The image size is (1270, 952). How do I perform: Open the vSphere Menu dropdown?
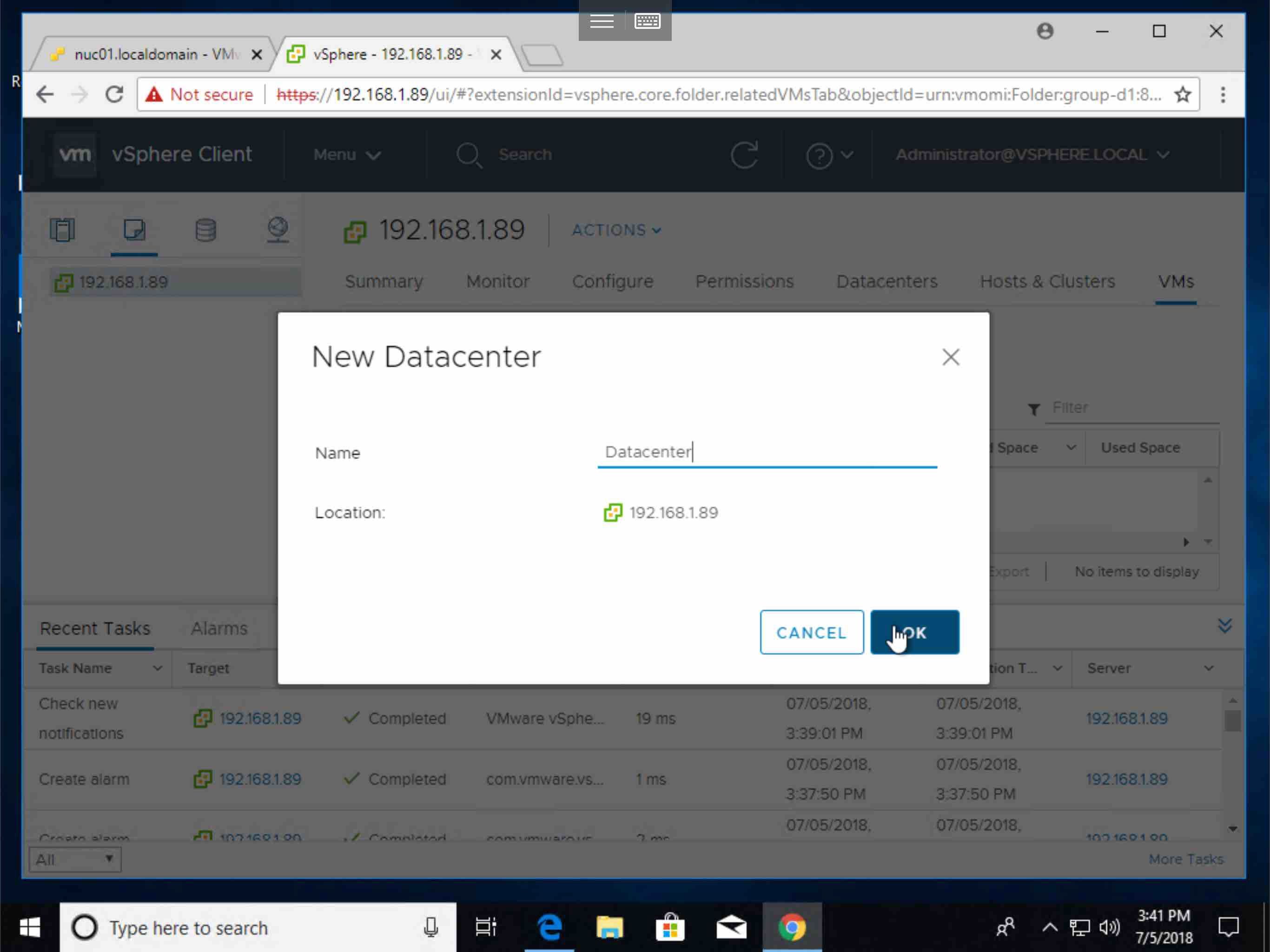(x=347, y=154)
